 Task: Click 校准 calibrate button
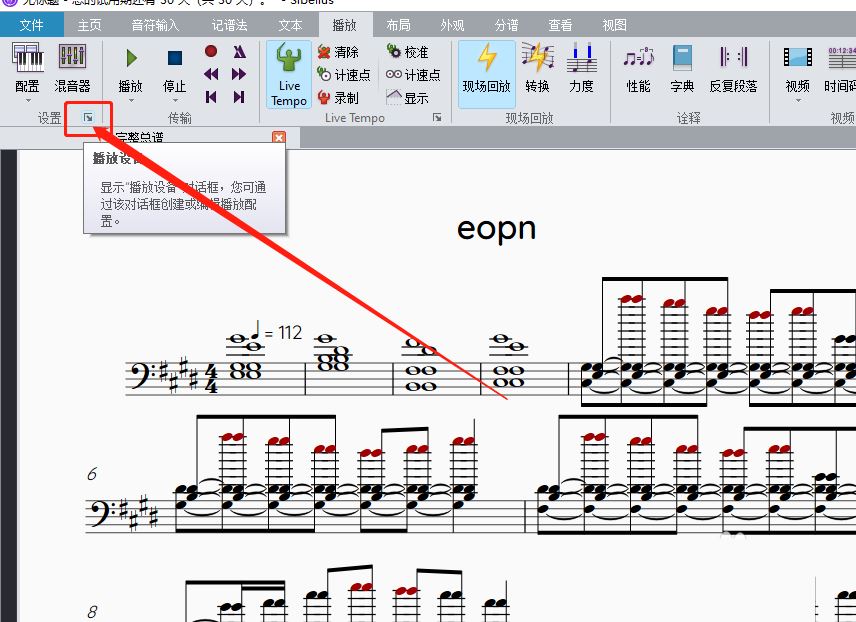click(x=407, y=52)
